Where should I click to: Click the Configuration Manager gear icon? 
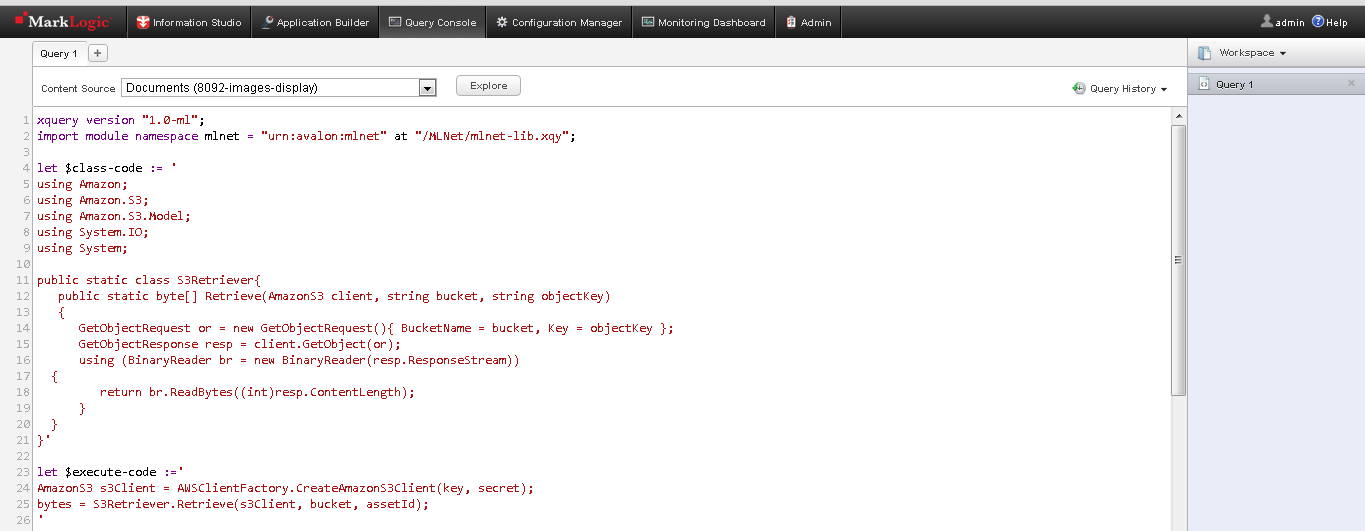pos(502,22)
